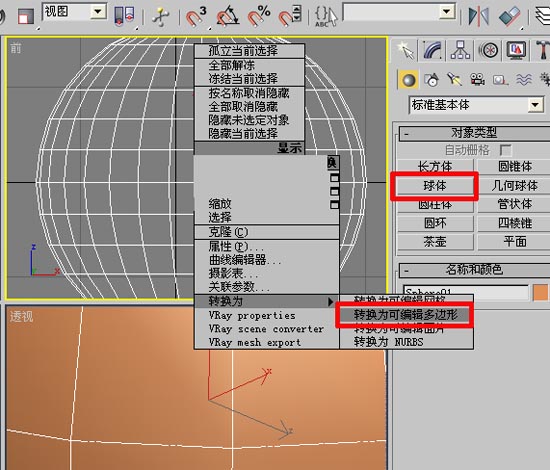Open the Modify command panel tab
550x470 pixels.
[x=432, y=51]
